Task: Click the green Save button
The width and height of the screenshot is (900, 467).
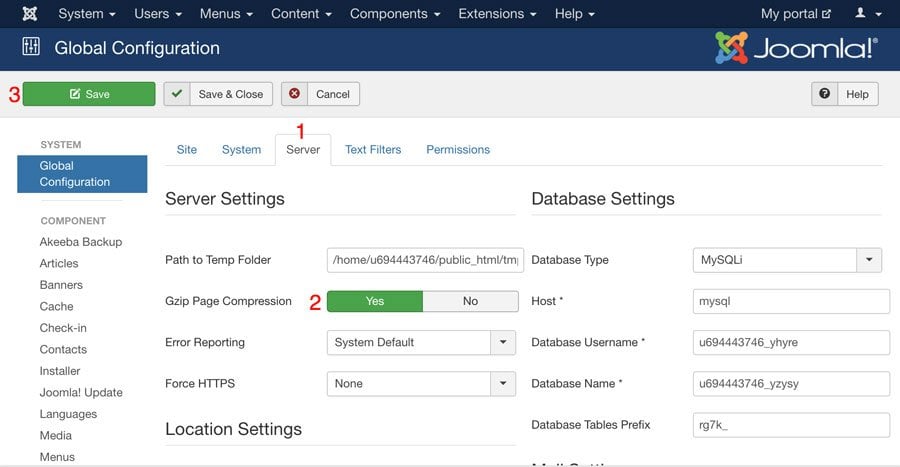Action: [89, 94]
